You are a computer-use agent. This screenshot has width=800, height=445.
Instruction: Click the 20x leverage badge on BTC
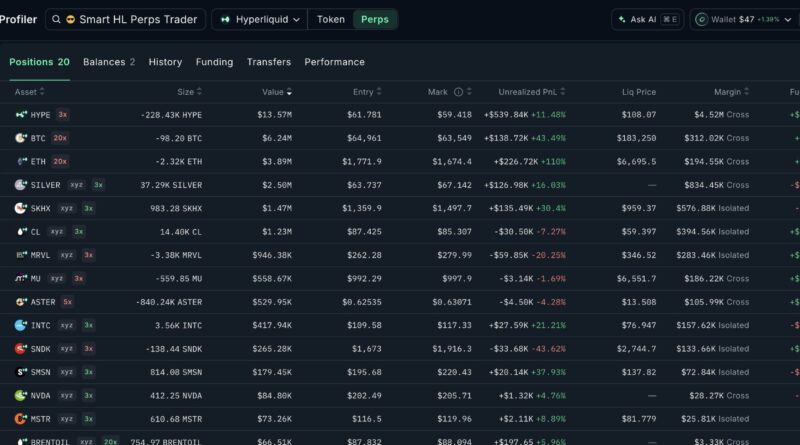(60, 138)
